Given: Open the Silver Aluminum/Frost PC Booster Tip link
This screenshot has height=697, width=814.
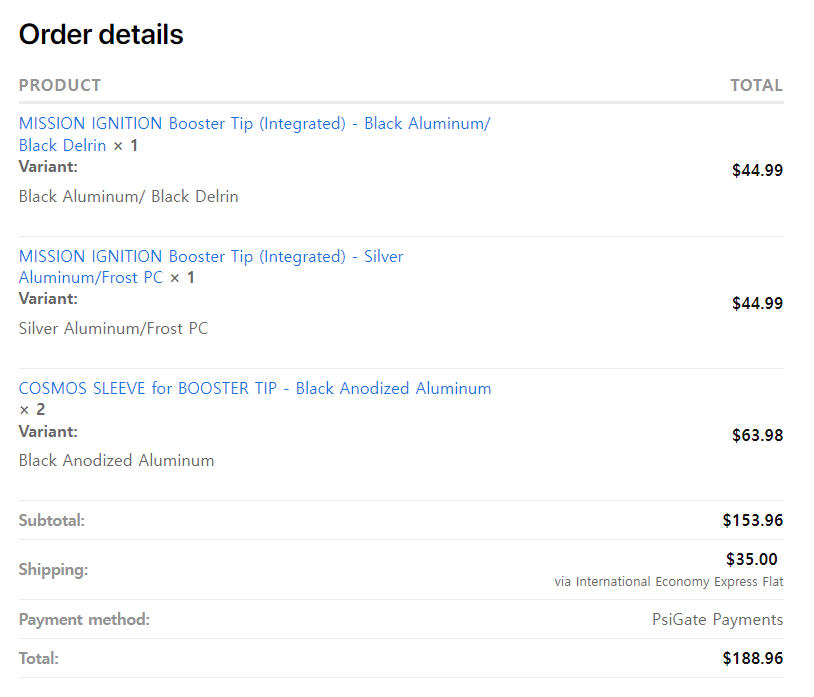Looking at the screenshot, I should click(211, 257).
